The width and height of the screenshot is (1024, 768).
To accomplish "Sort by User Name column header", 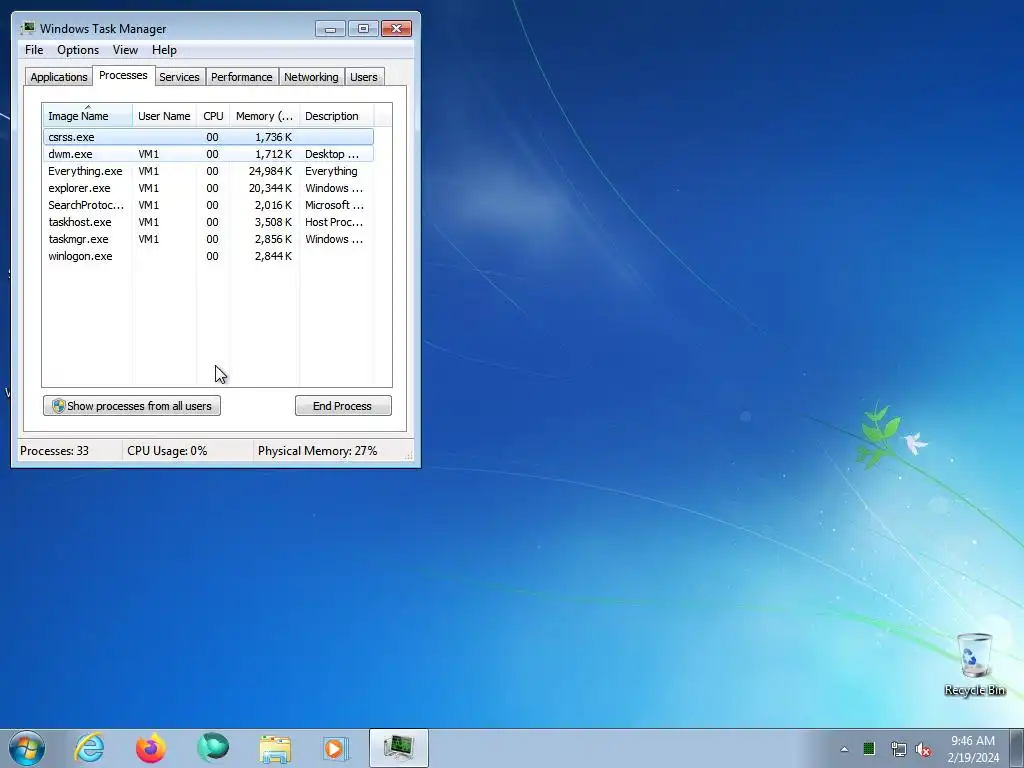I will [165, 116].
